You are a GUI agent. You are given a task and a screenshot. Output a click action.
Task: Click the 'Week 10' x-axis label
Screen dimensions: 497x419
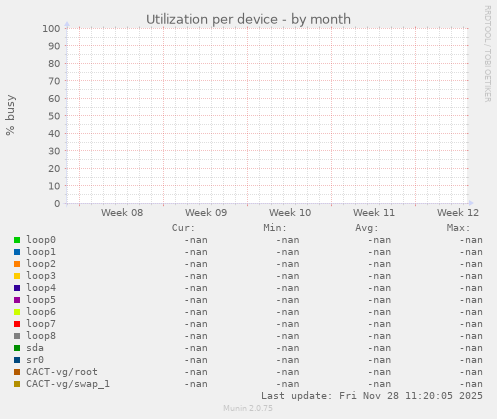point(290,213)
